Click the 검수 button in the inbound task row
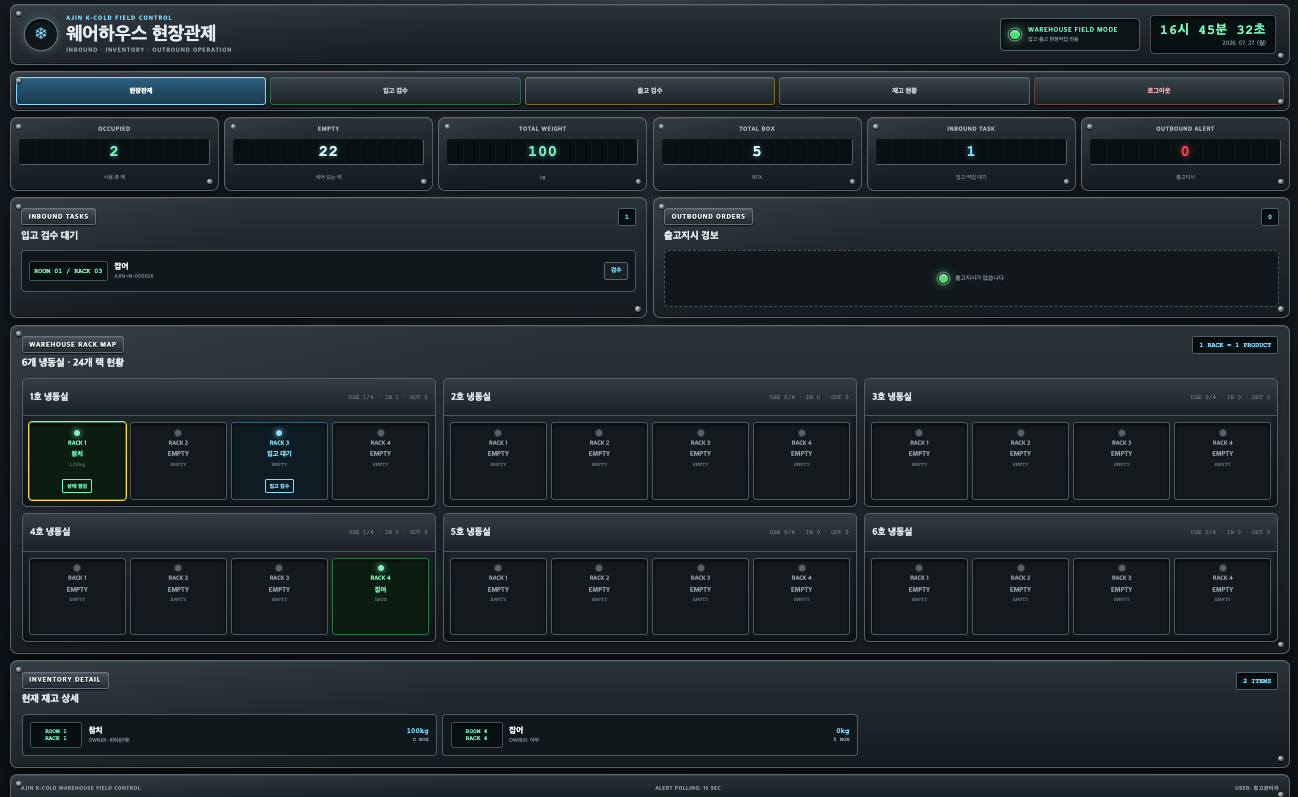 pos(615,271)
